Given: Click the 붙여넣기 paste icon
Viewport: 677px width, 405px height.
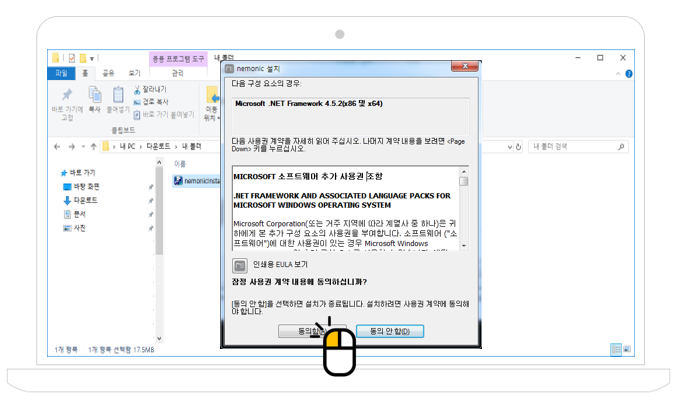Looking at the screenshot, I should pyautogui.click(x=118, y=94).
